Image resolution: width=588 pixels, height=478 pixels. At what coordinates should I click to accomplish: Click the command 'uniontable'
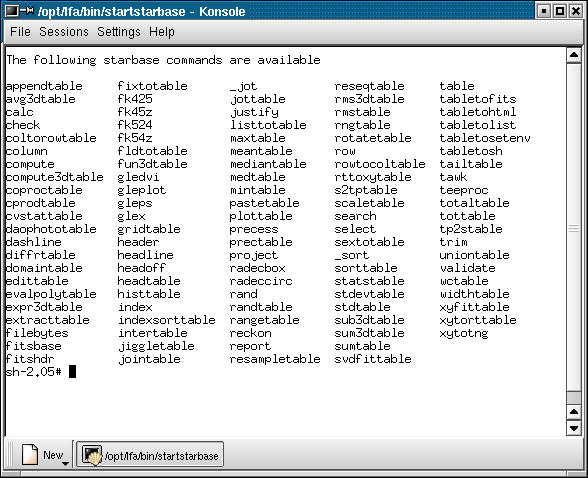tap(474, 255)
